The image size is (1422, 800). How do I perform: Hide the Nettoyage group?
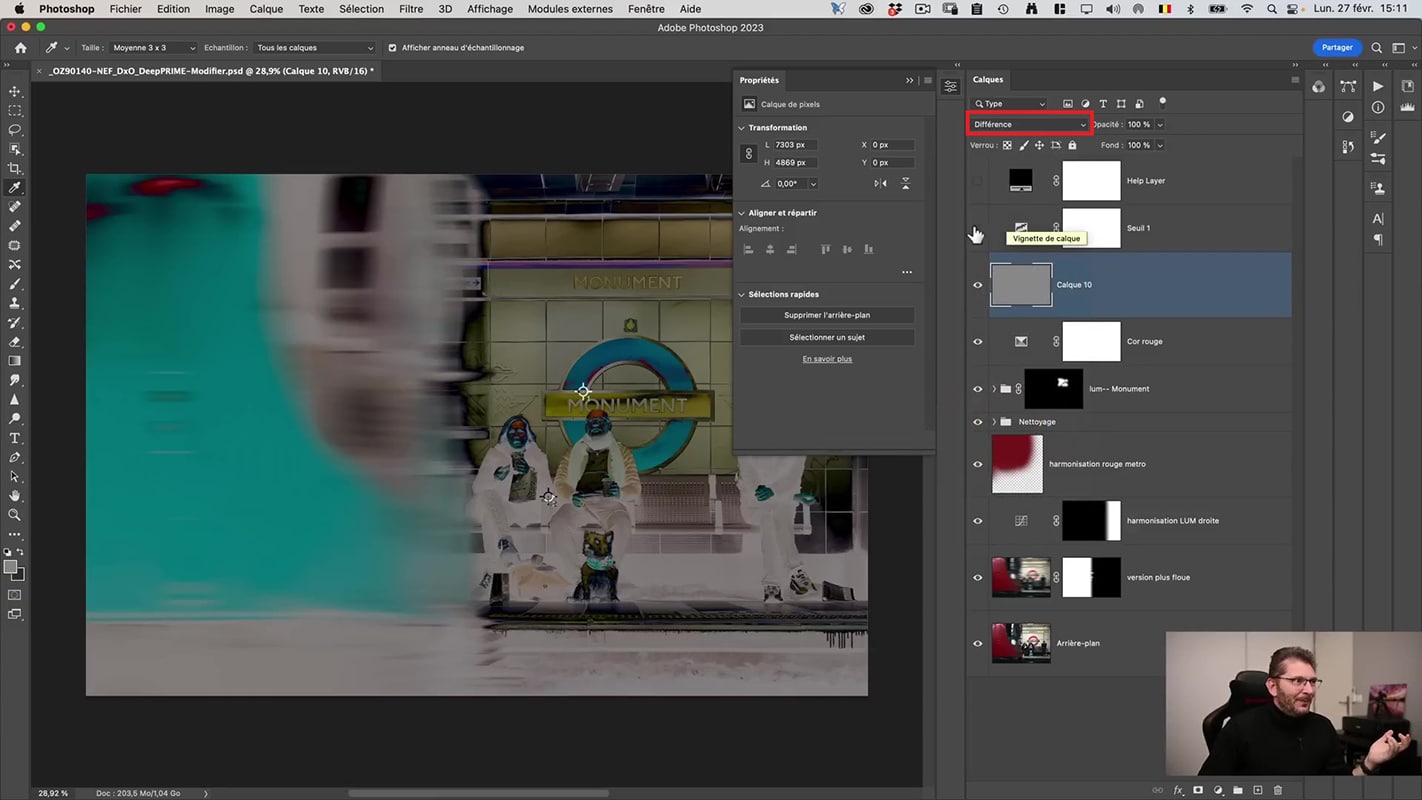tap(978, 422)
